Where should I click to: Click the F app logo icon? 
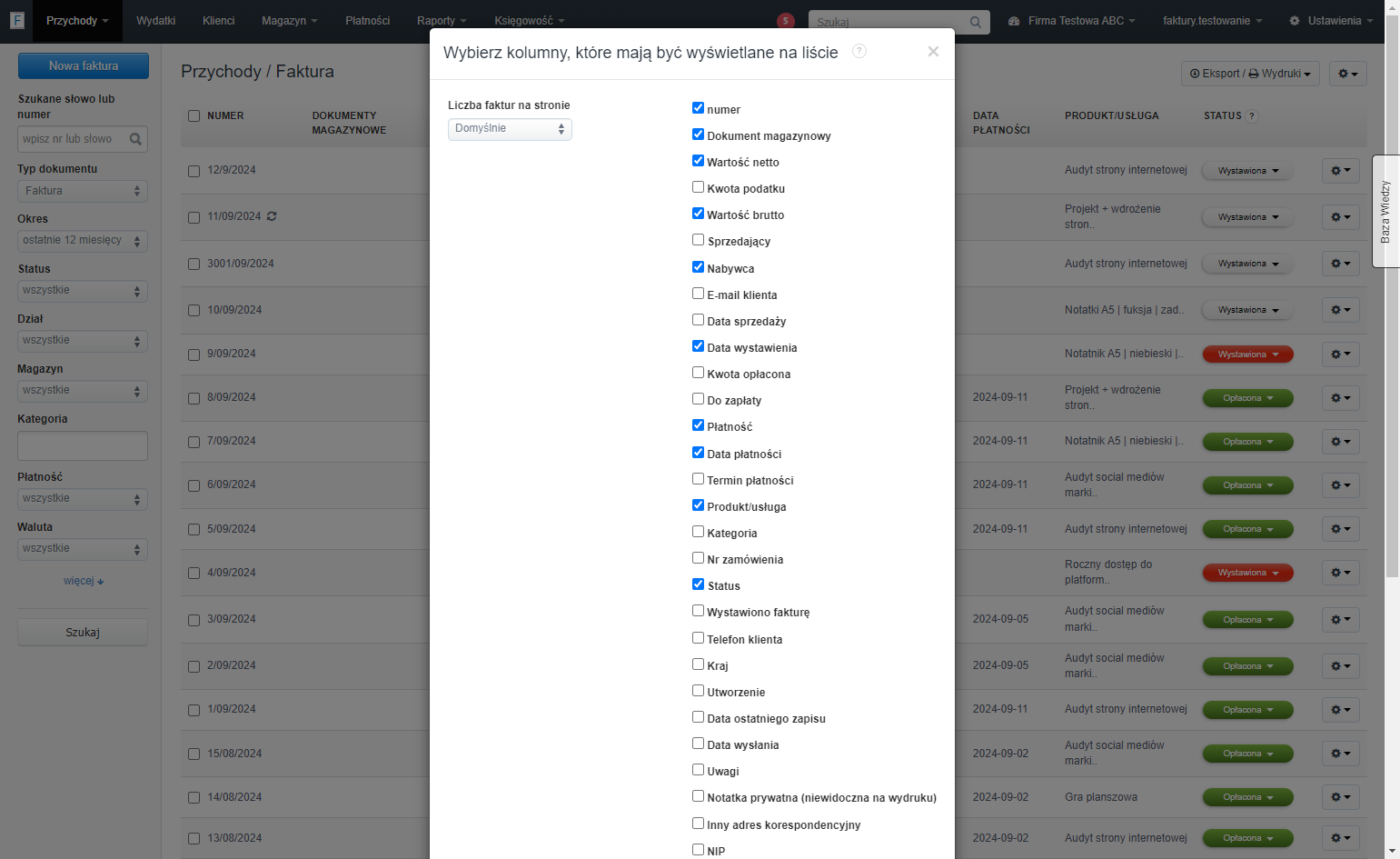16,20
